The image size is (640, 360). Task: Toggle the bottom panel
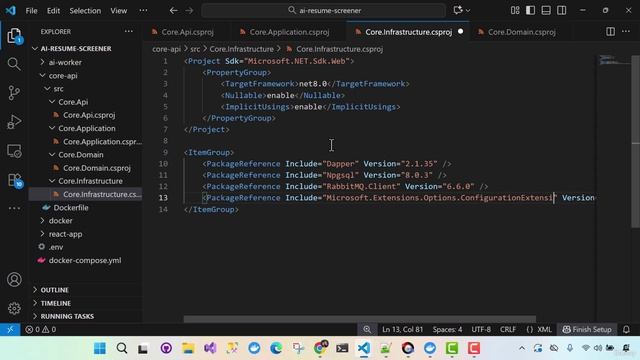pyautogui.click(x=546, y=10)
